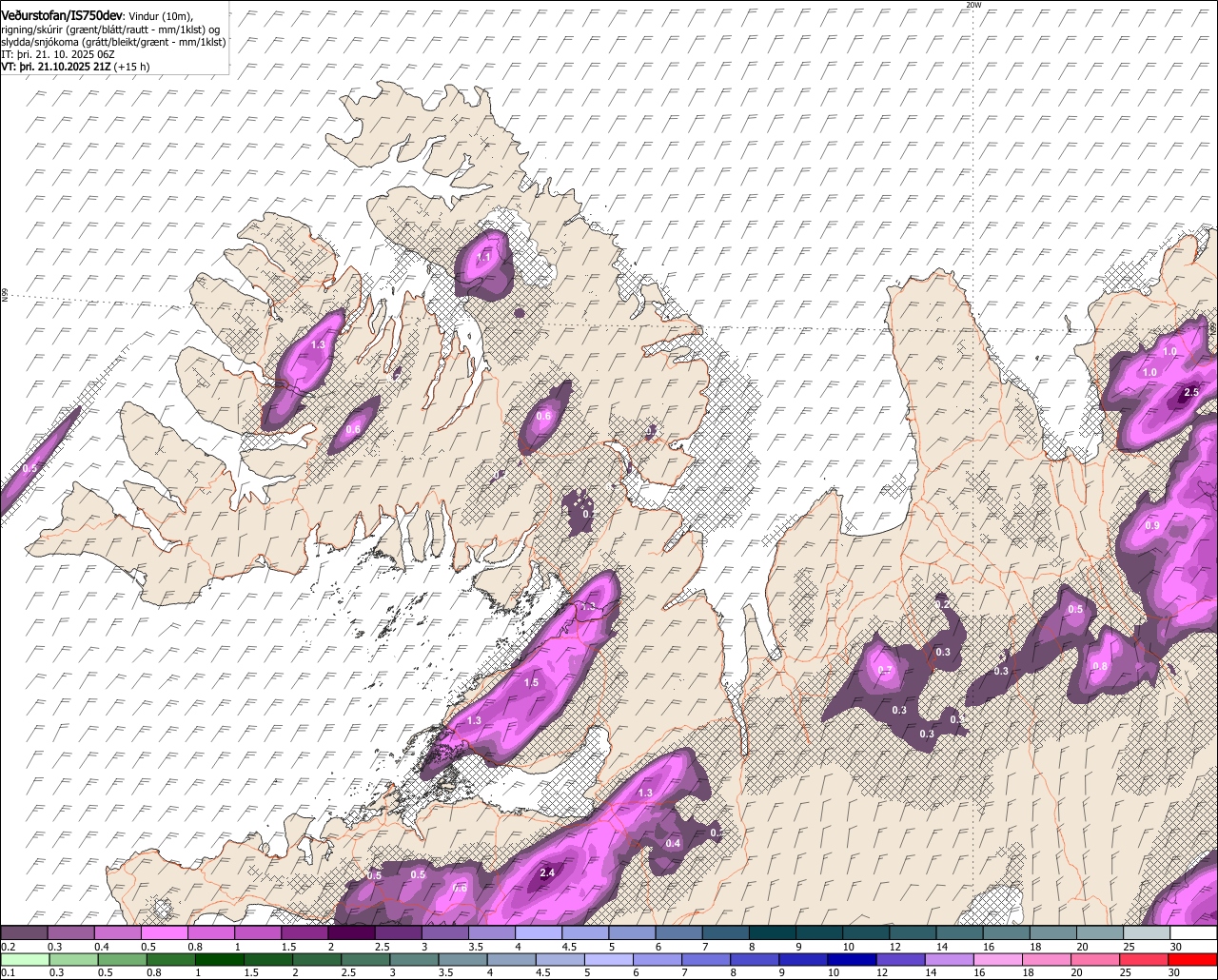Click the 2.4 precipitation value on the map
Image resolution: width=1218 pixels, height=980 pixels.
(547, 872)
